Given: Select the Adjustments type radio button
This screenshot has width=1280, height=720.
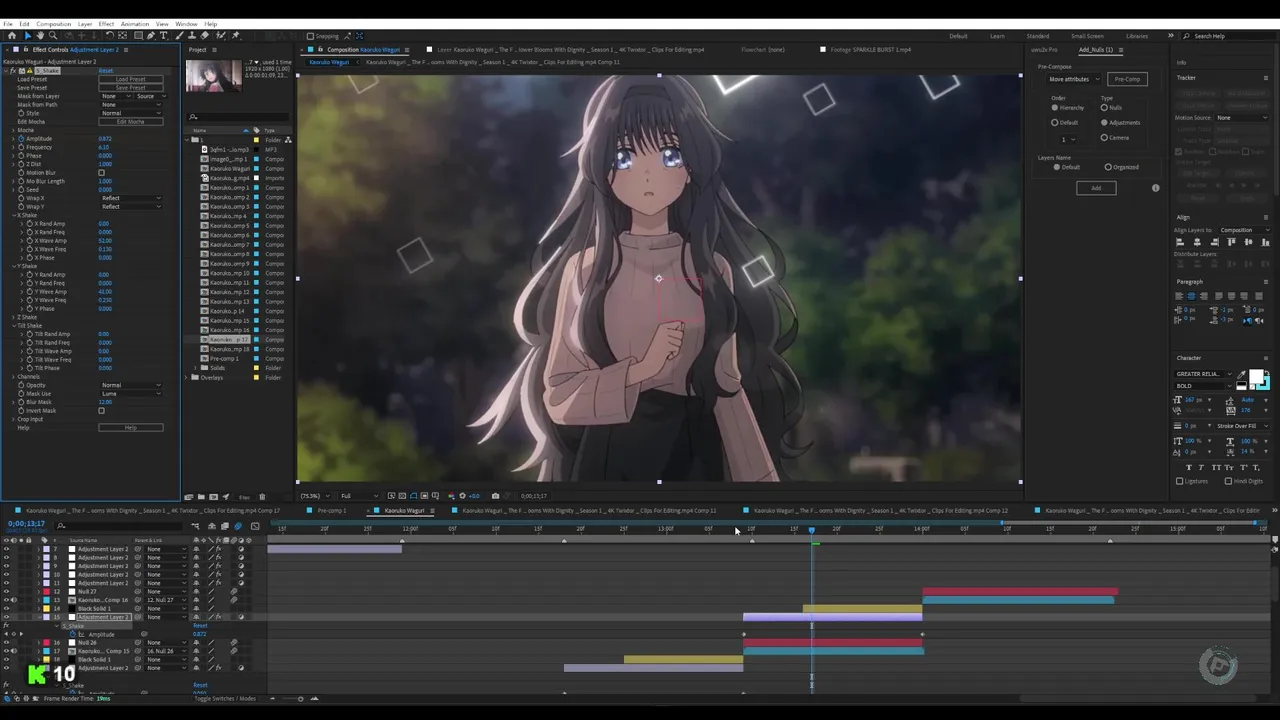Looking at the screenshot, I should coord(1104,123).
